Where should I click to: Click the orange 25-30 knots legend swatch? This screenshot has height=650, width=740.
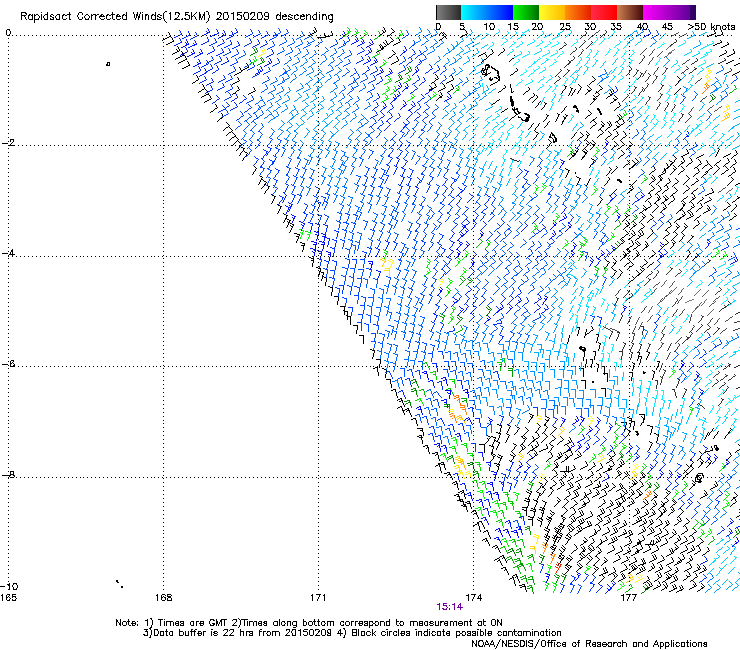[578, 12]
